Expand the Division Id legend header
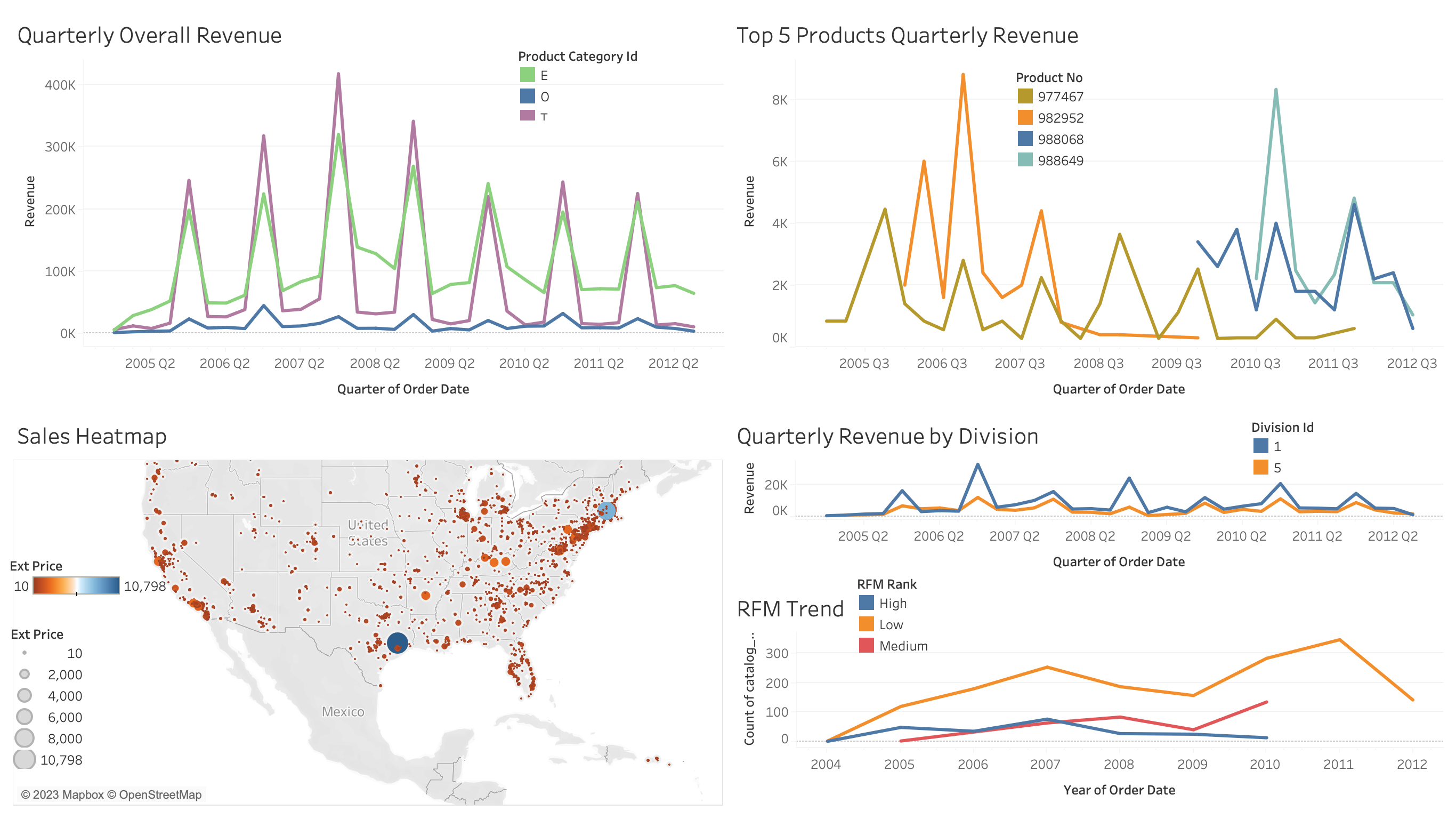1456x819 pixels. 1282,428
